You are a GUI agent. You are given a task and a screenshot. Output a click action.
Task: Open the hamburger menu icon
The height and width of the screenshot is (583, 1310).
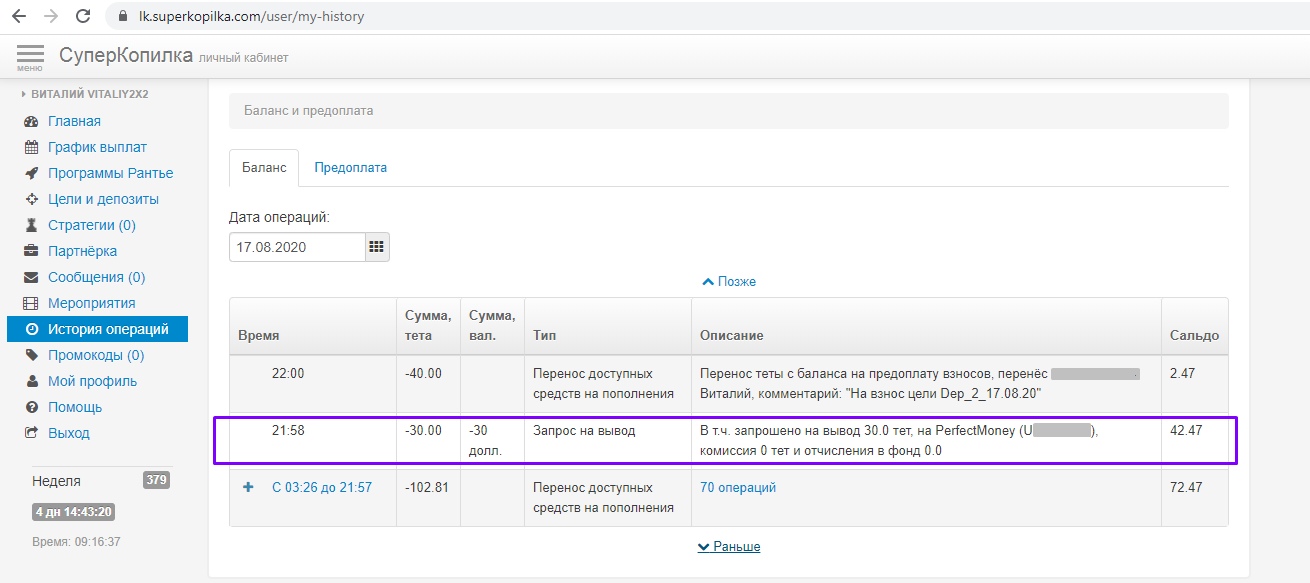[30, 56]
